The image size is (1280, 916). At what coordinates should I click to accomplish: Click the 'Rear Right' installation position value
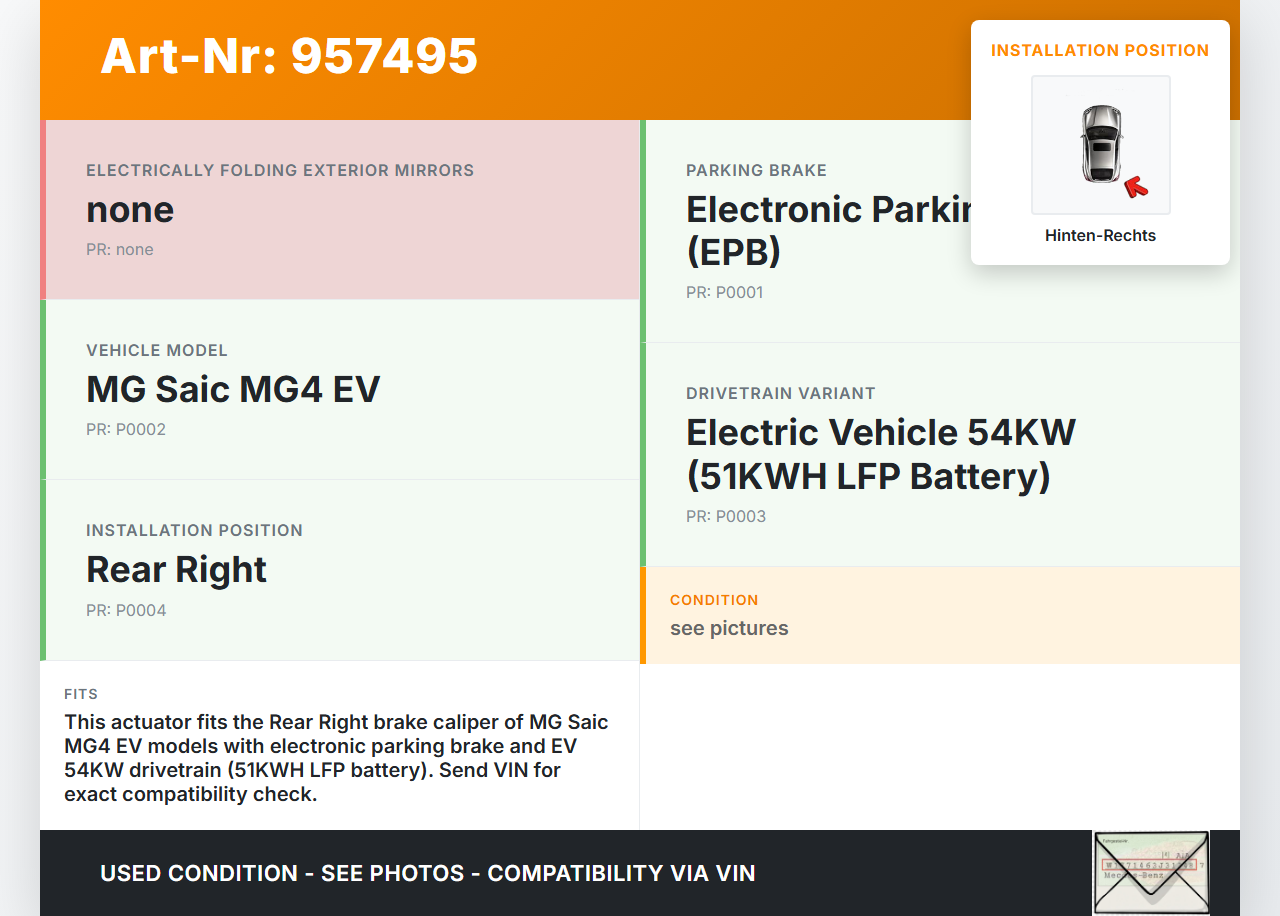(x=176, y=569)
